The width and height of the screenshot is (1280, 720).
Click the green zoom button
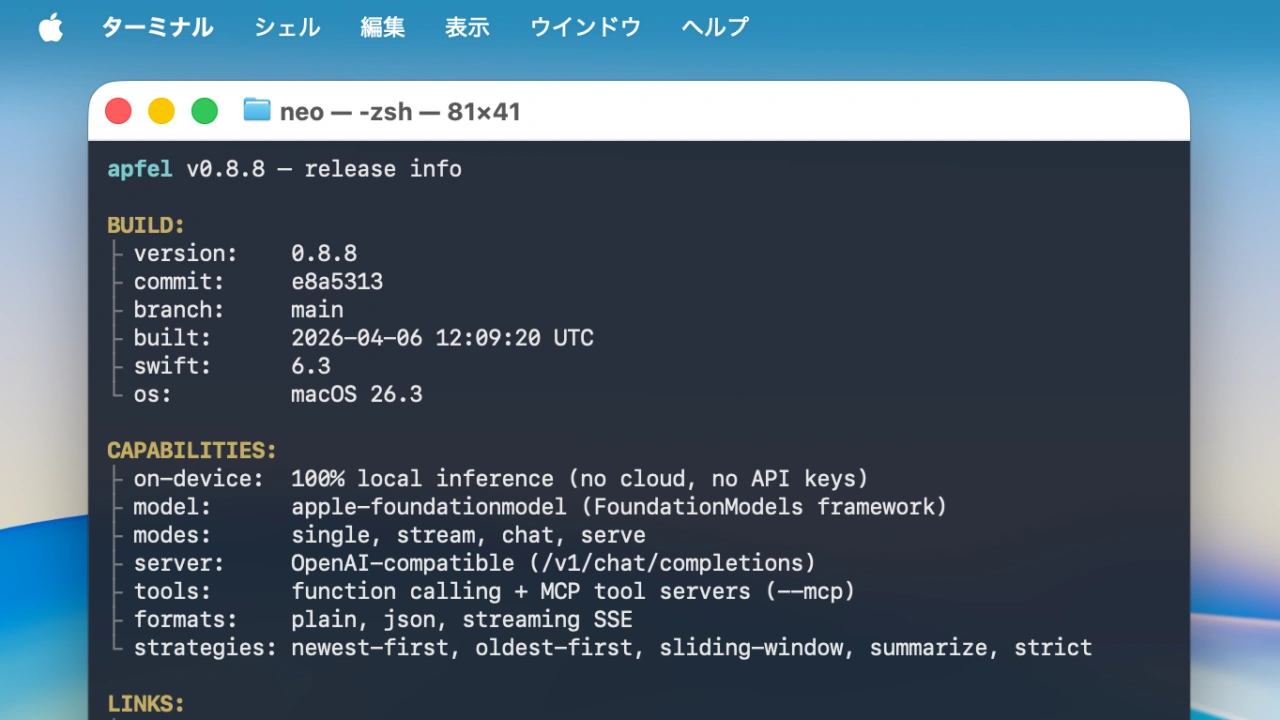pyautogui.click(x=204, y=110)
